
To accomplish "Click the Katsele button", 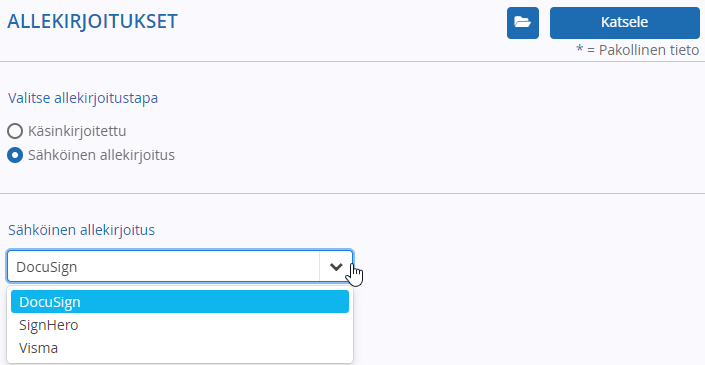I will point(625,22).
